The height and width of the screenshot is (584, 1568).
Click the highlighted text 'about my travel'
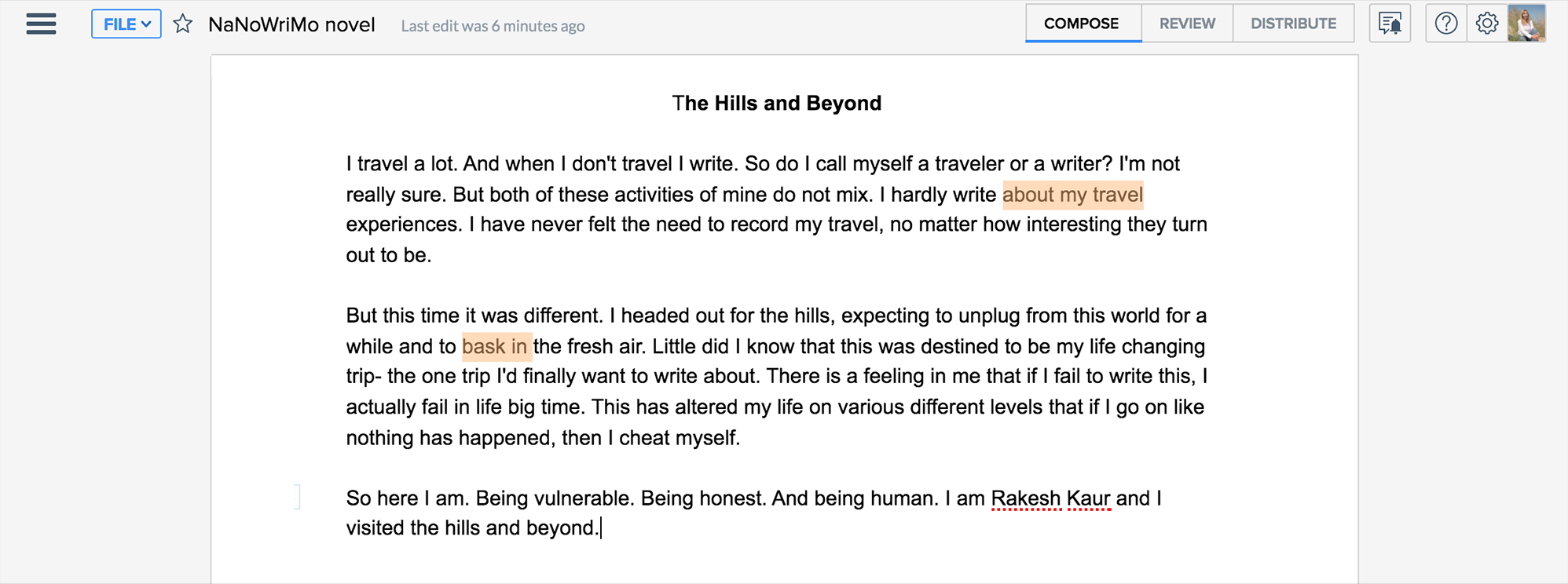tap(1072, 195)
